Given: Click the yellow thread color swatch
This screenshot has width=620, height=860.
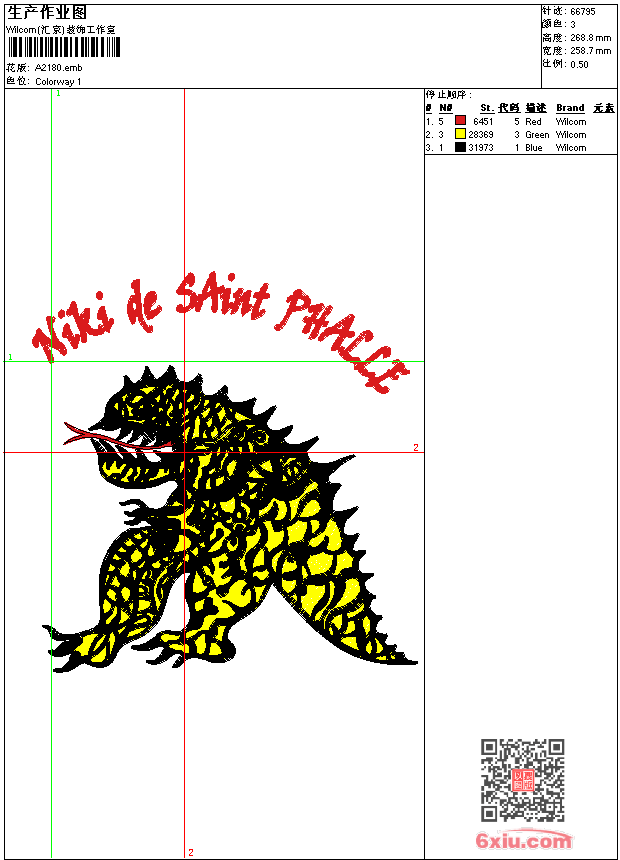Looking at the screenshot, I should tap(460, 134).
